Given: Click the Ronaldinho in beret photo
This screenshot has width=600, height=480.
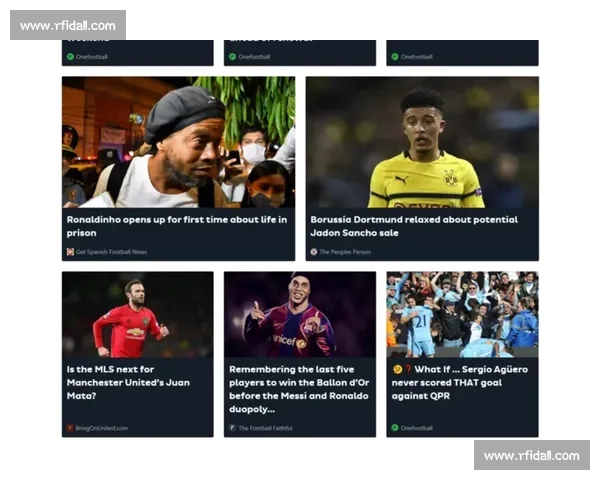Looking at the screenshot, I should tap(178, 142).
